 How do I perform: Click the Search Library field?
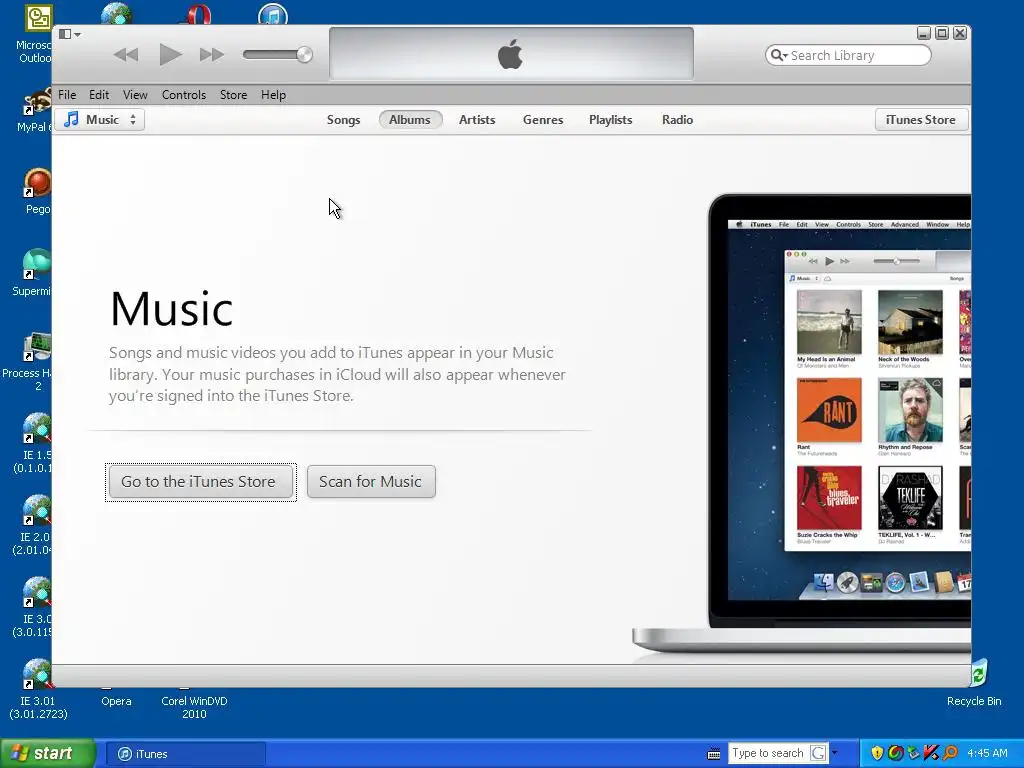(848, 56)
